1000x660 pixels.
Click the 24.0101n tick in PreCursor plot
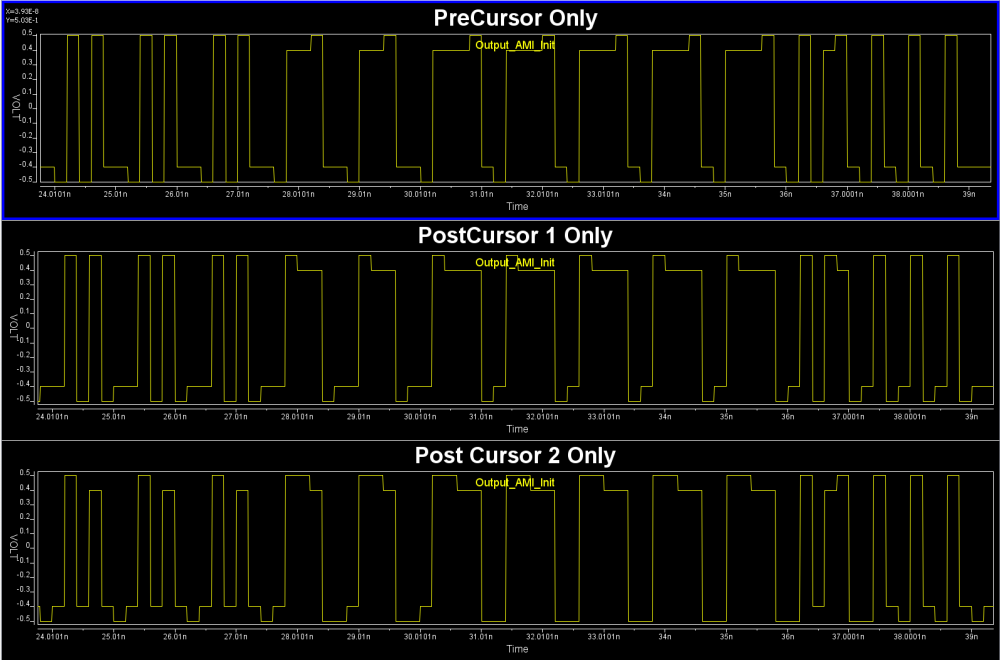point(53,194)
